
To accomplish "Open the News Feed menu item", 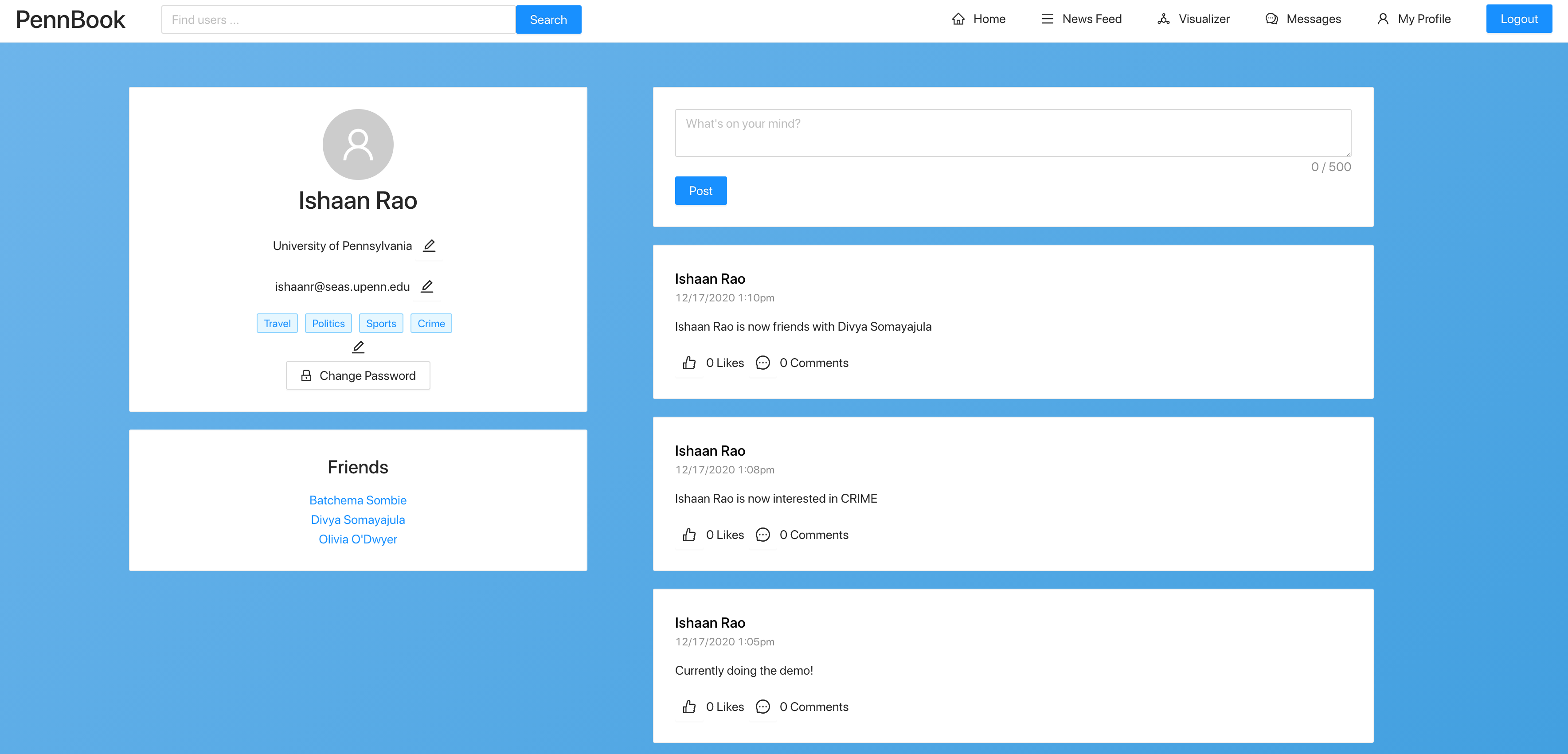I will click(x=1082, y=19).
